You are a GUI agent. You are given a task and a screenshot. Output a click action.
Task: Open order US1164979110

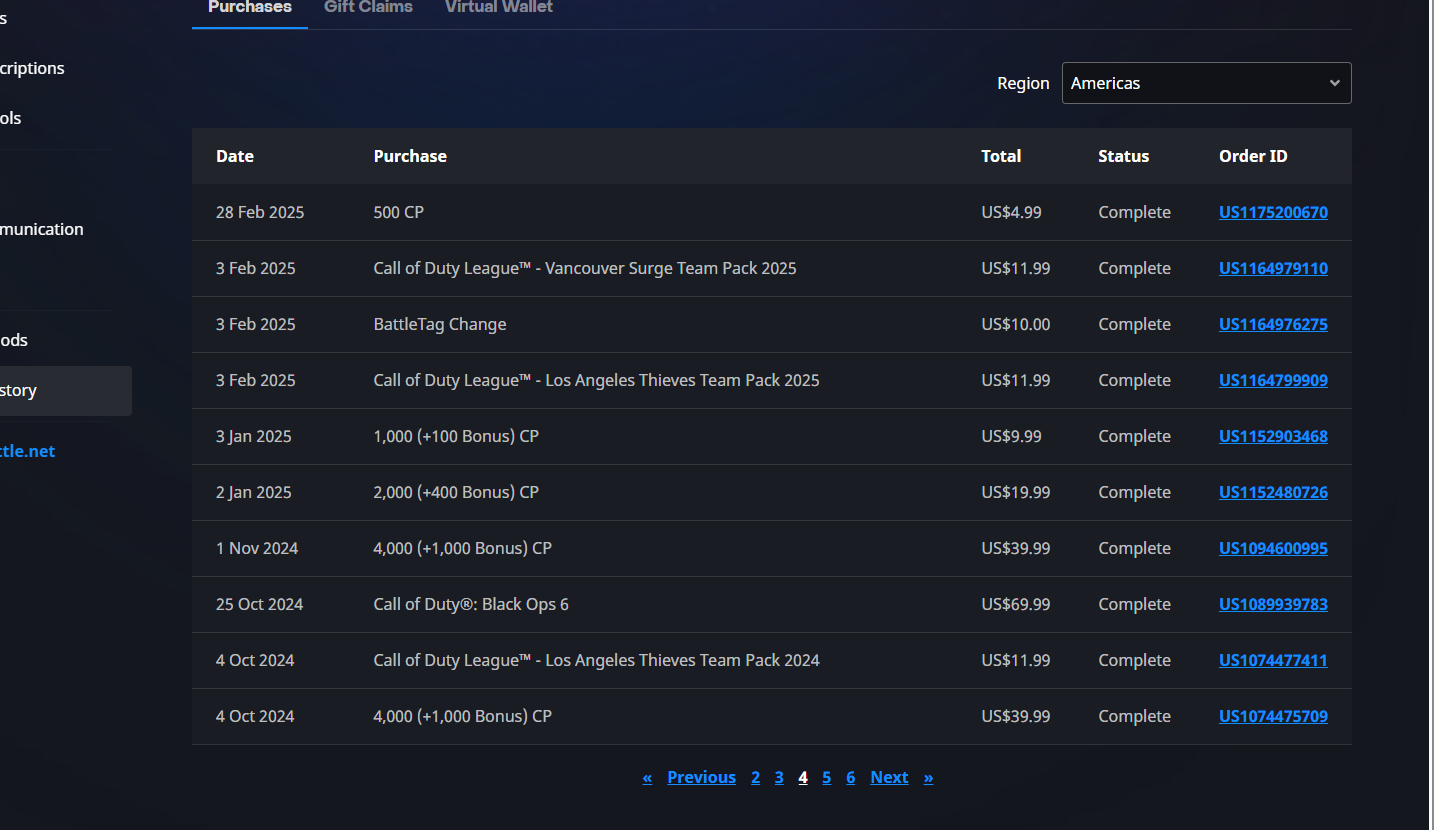point(1273,268)
